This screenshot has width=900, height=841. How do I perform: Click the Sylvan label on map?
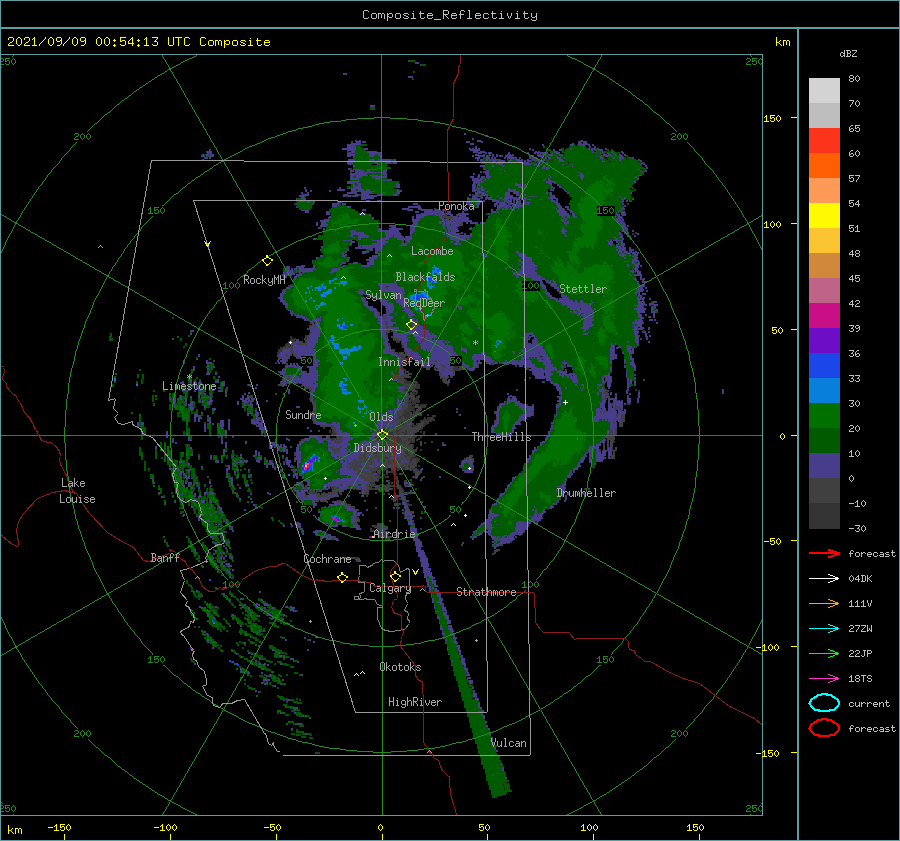[383, 295]
